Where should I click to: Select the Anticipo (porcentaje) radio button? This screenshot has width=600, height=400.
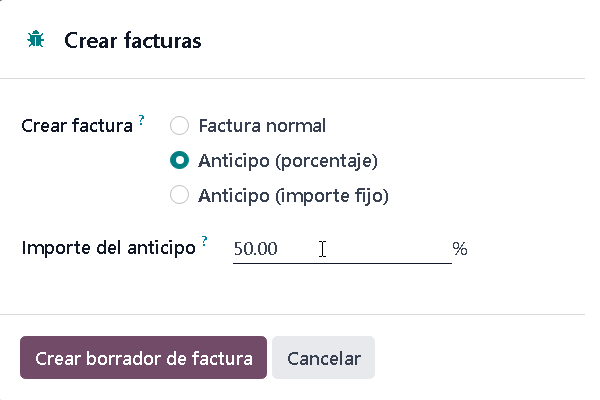(179, 160)
